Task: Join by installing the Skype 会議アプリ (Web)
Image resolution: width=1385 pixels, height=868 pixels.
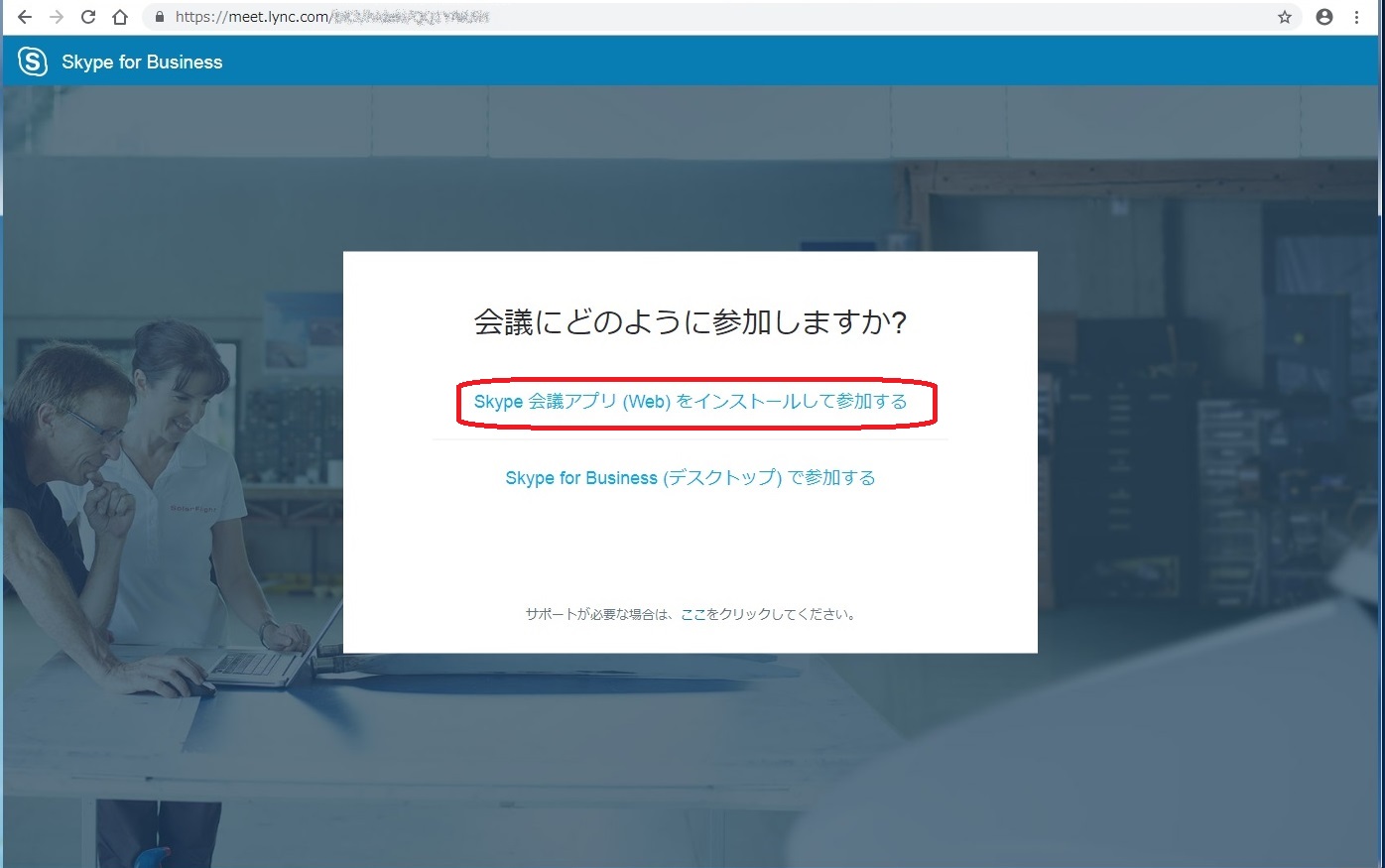Action: point(691,402)
